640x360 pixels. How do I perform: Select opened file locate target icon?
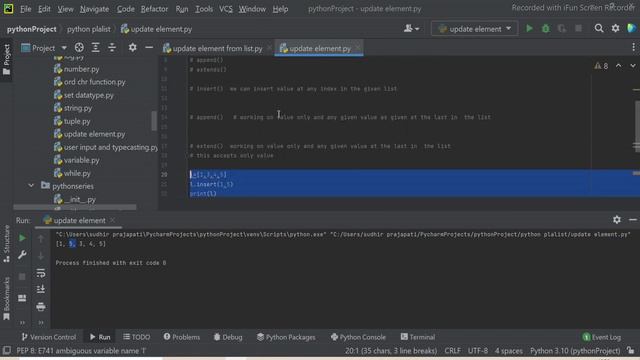tap(79, 48)
